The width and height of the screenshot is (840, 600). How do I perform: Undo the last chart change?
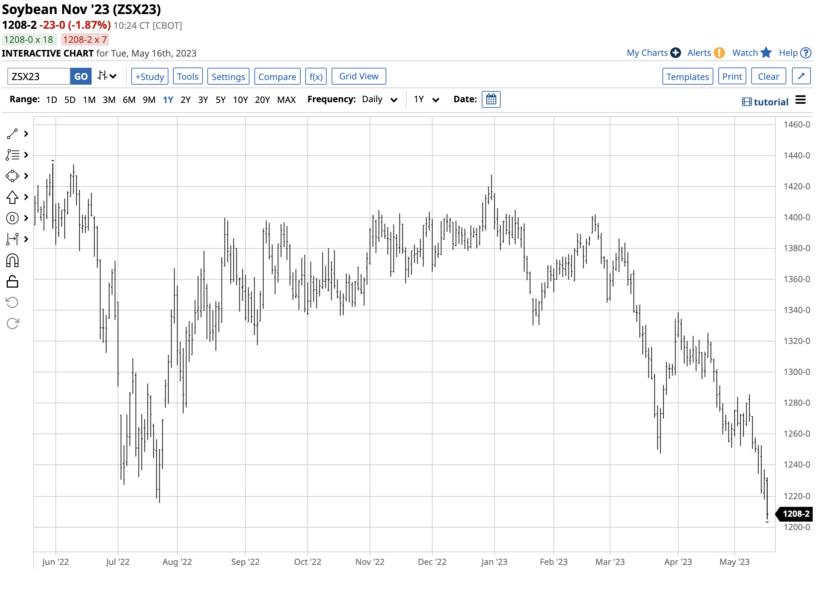[12, 304]
